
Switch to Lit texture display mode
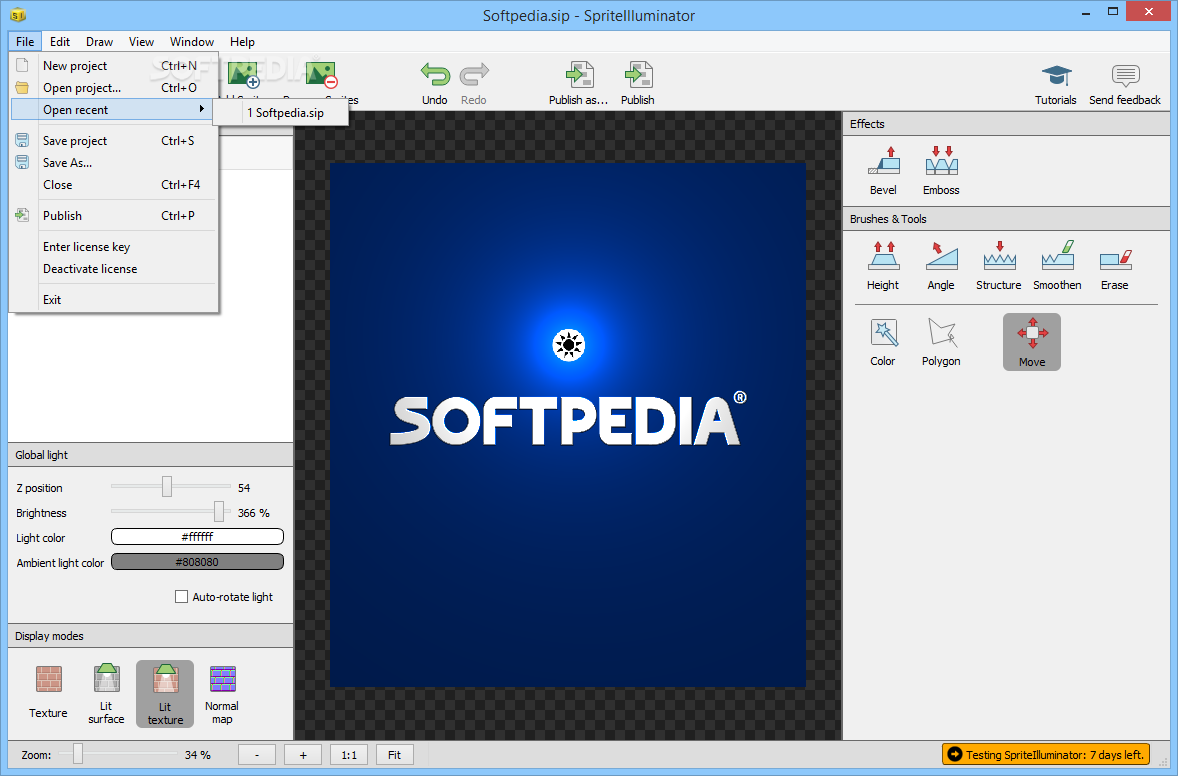coord(165,694)
